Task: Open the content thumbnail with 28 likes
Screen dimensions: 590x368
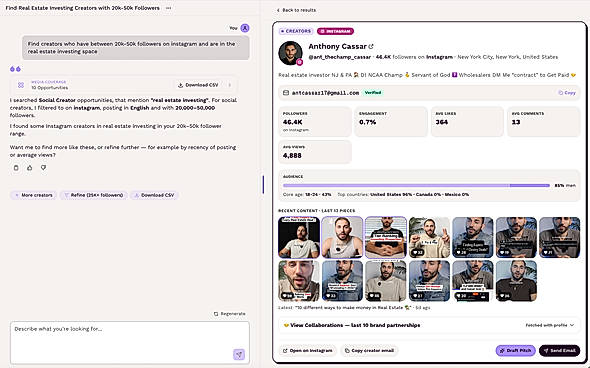Action: coord(473,237)
